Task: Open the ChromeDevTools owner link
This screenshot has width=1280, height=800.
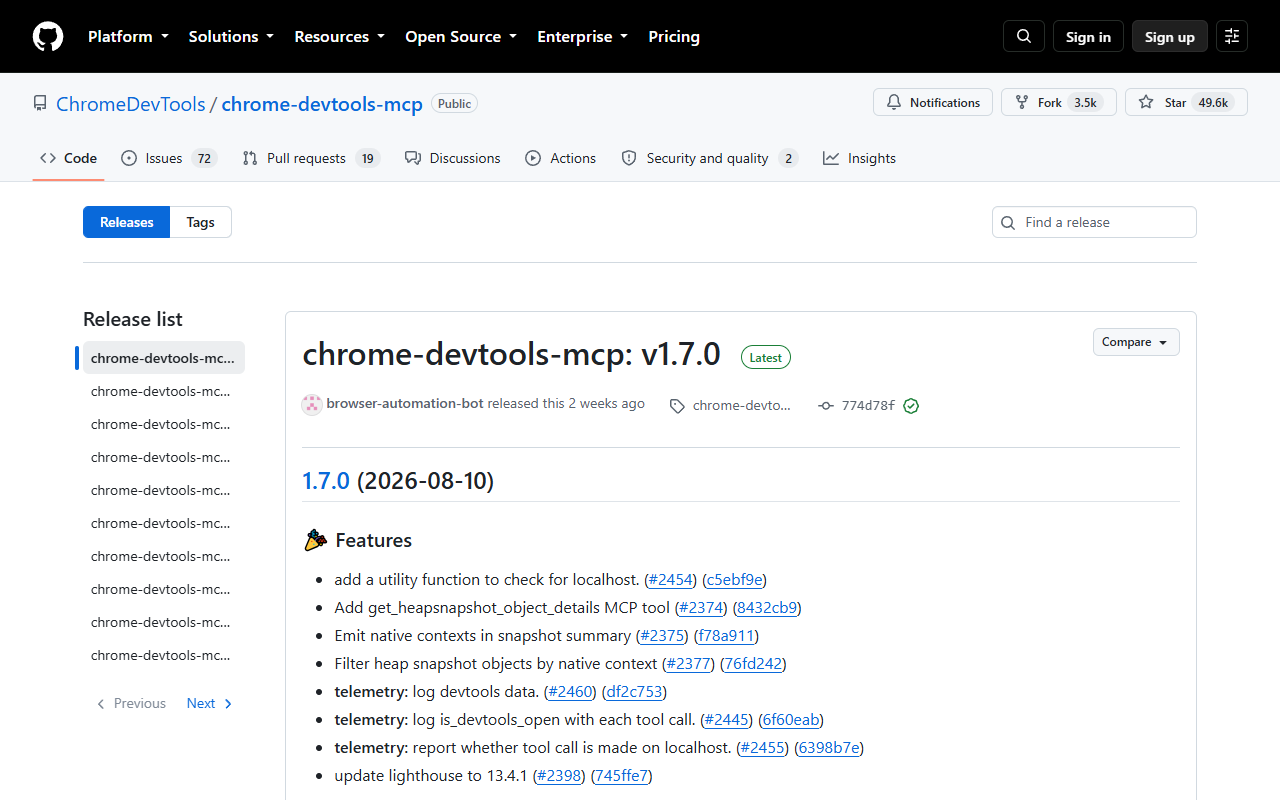Action: click(x=131, y=104)
